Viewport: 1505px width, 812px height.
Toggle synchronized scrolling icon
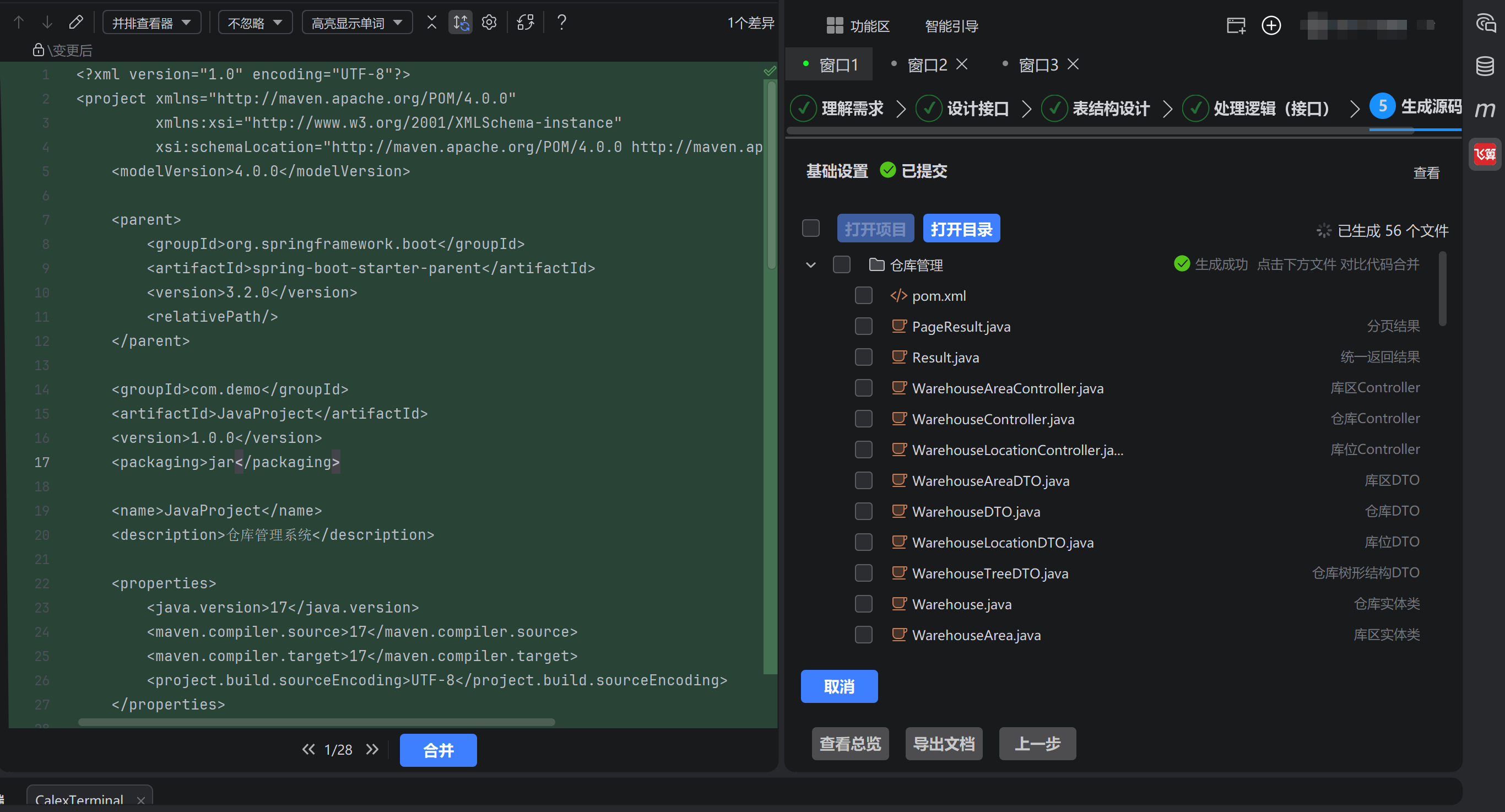point(461,23)
